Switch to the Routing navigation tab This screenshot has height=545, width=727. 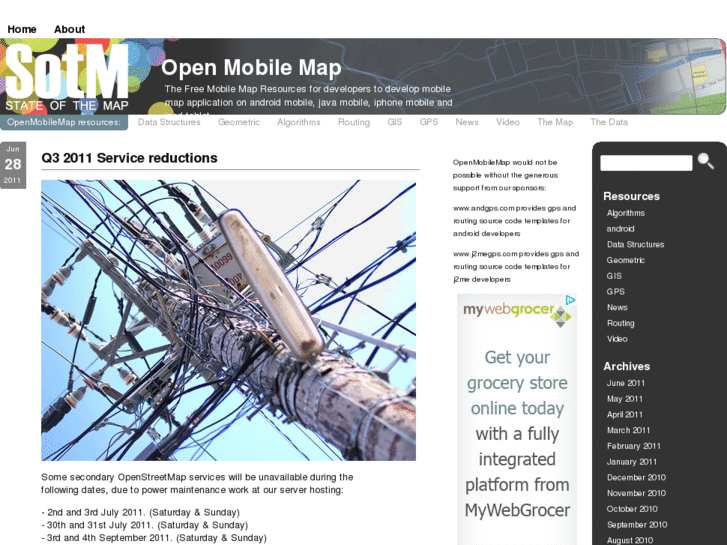coord(354,122)
